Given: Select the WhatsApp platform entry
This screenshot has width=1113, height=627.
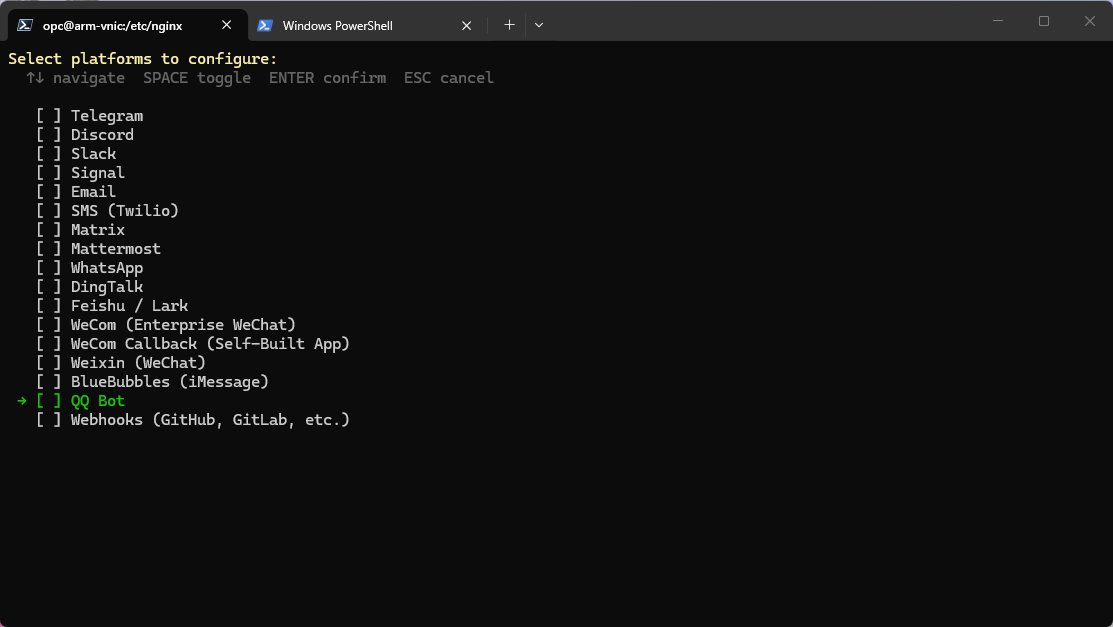Looking at the screenshot, I should 106,268.
